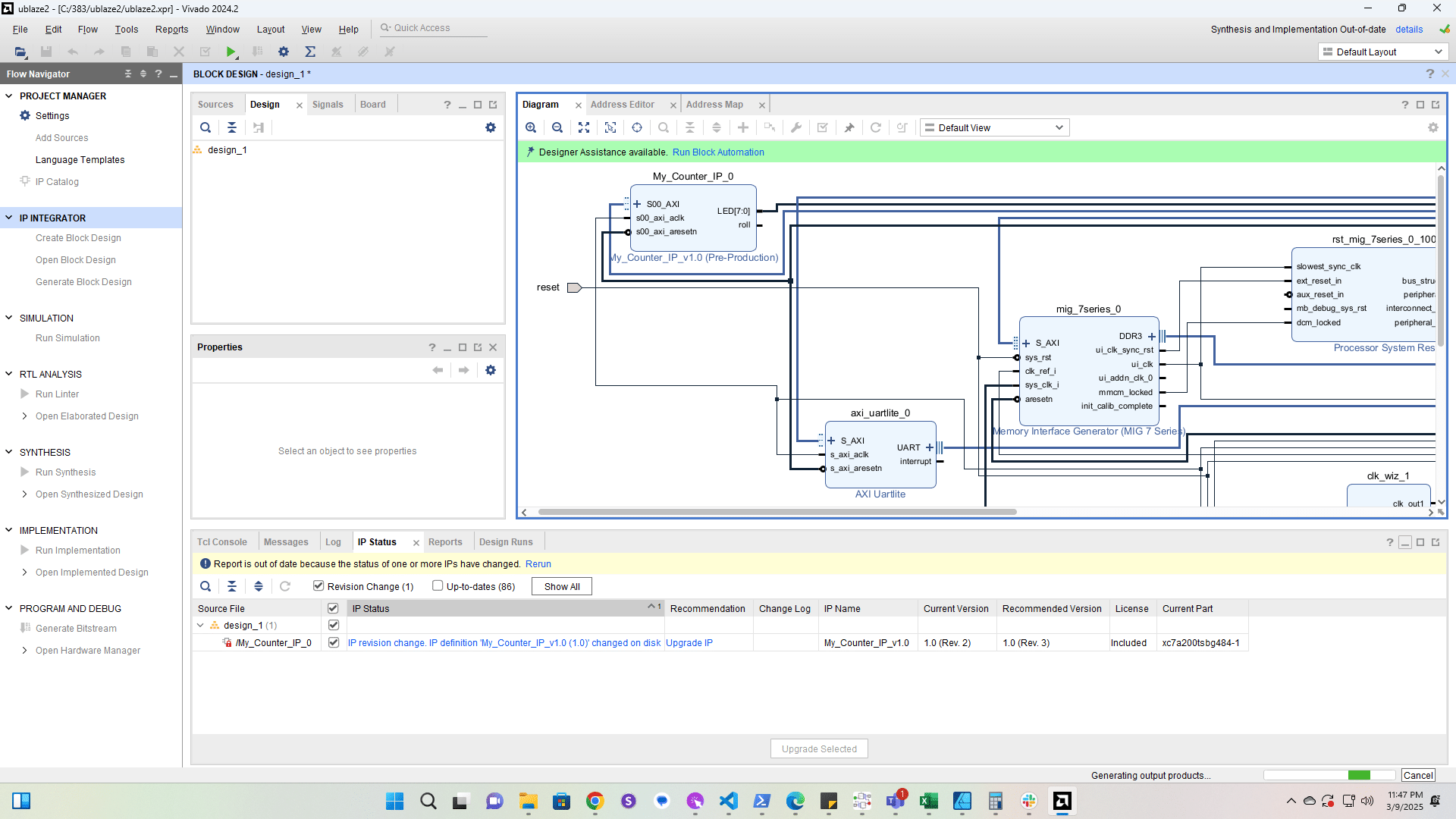The width and height of the screenshot is (1456, 819).
Task: Click search icon in IP Status panel
Action: (206, 586)
